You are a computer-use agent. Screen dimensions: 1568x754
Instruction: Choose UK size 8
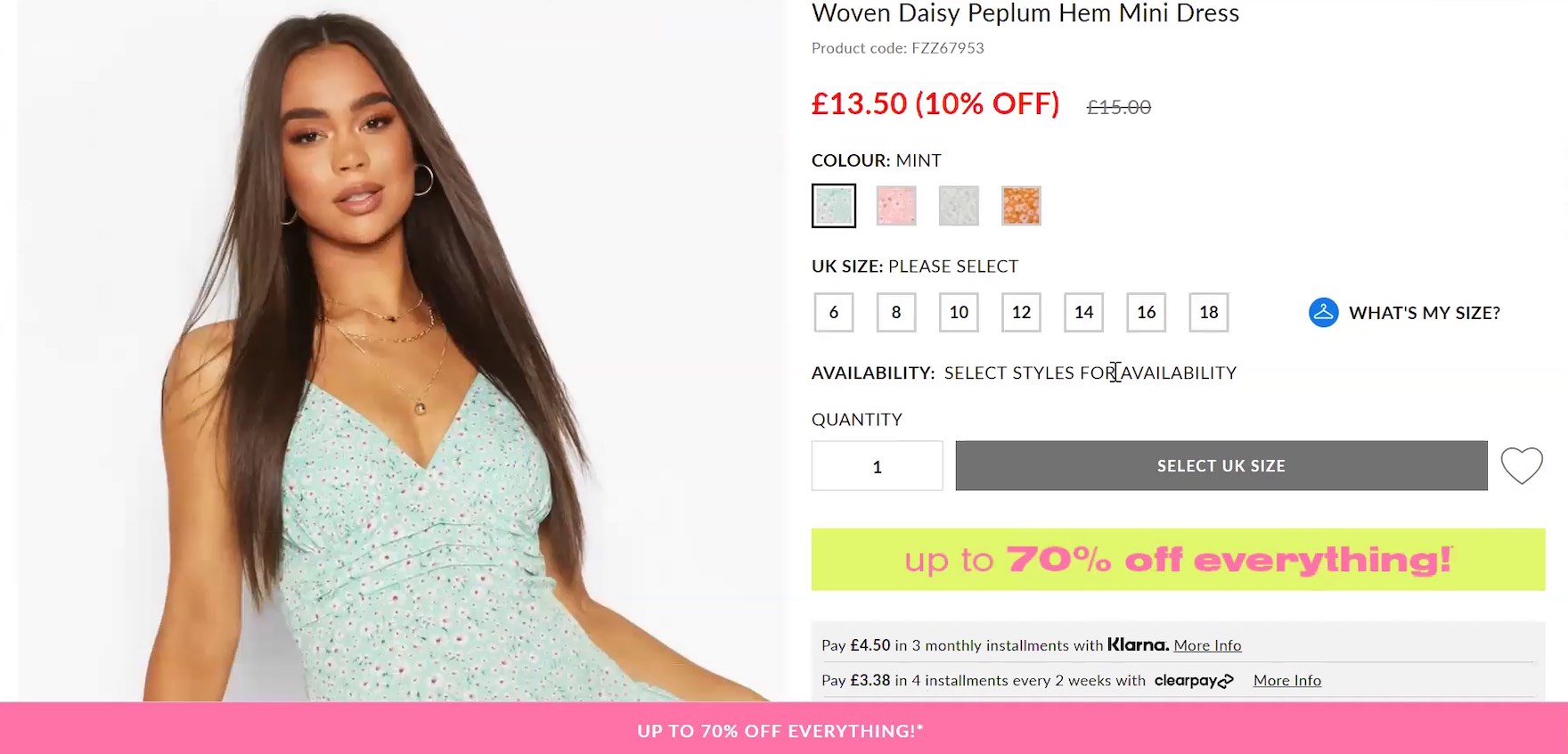coord(896,313)
